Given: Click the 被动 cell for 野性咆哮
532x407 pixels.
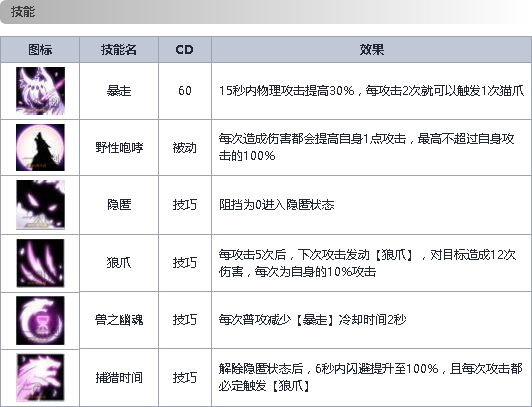Looking at the screenshot, I should pyautogui.click(x=185, y=148).
